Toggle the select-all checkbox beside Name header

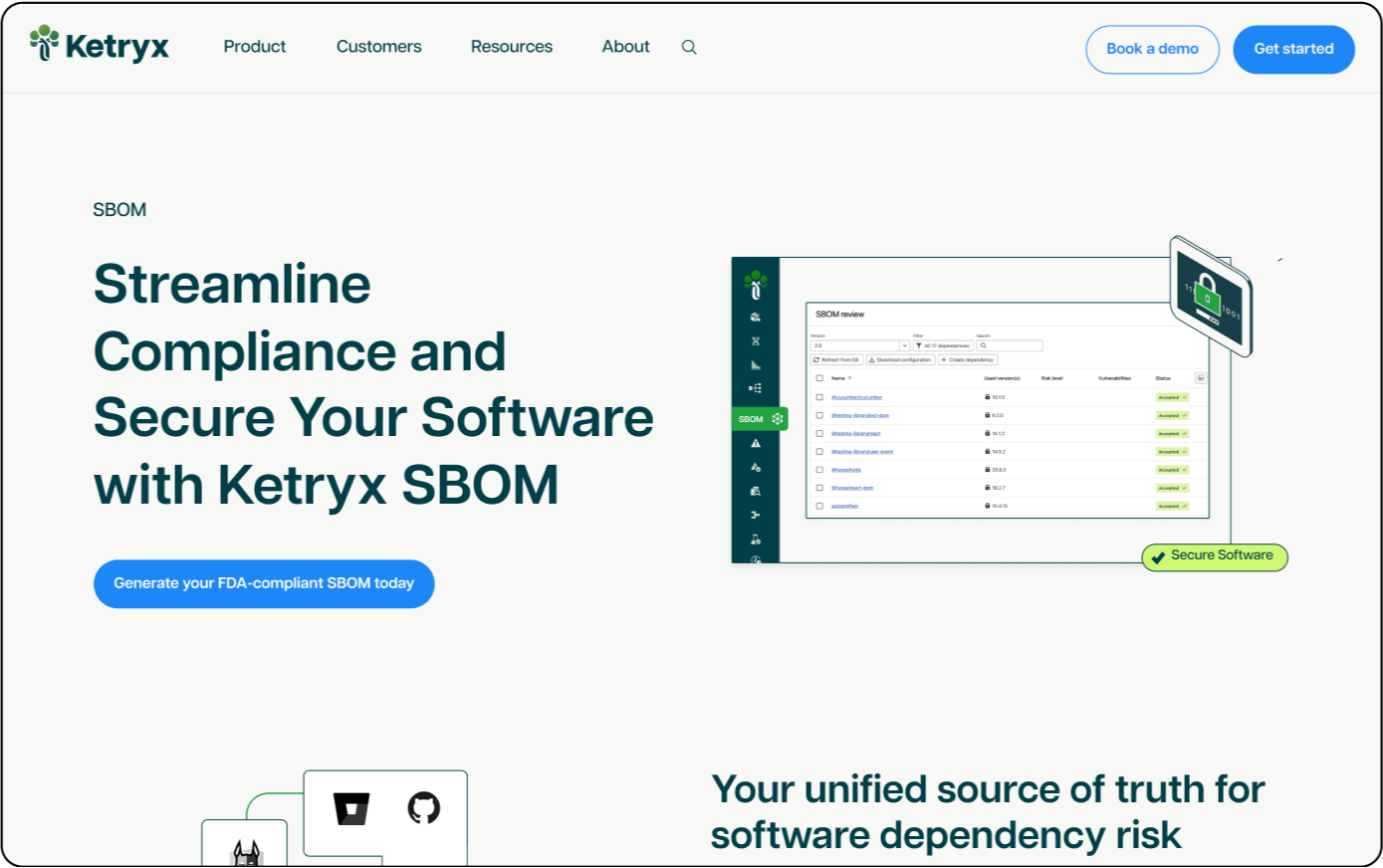[819, 378]
